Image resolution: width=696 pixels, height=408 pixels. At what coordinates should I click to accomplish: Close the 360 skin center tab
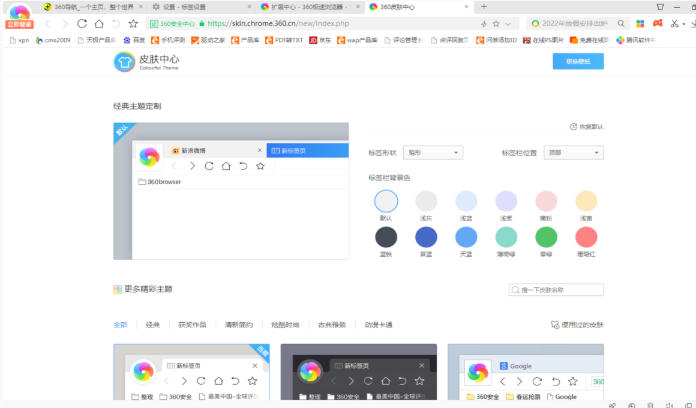467,7
